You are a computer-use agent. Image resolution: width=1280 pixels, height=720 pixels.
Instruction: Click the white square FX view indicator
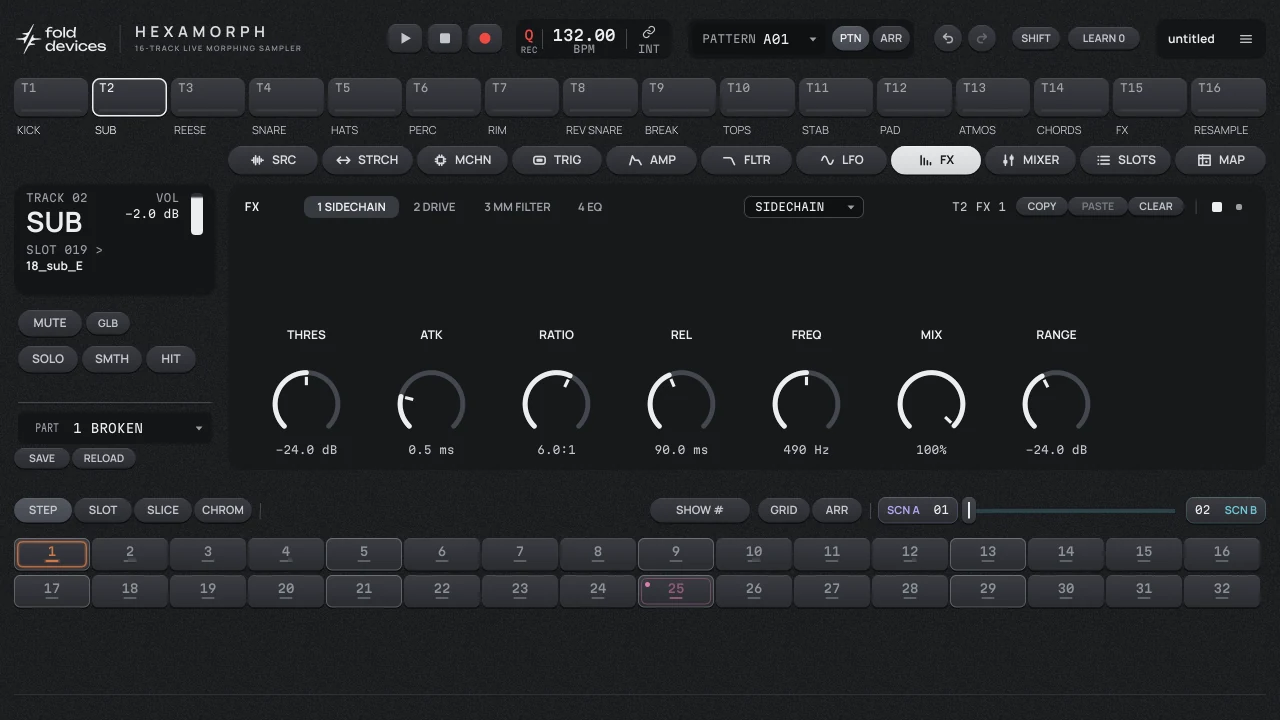[1217, 207]
